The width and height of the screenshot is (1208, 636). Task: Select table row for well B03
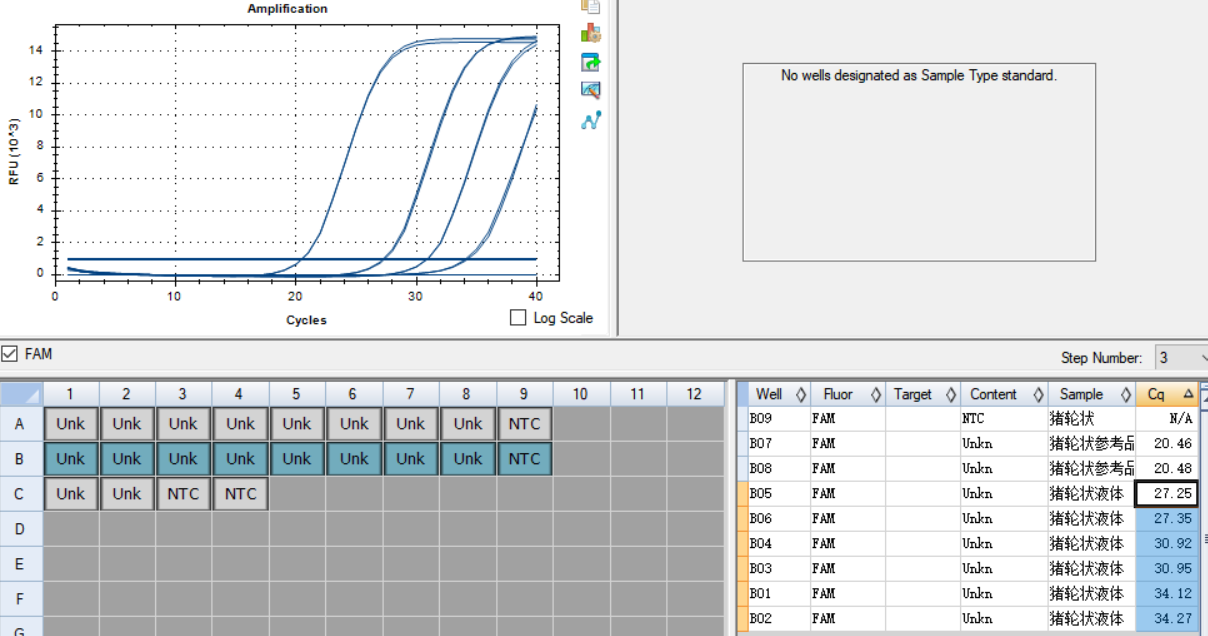967,569
